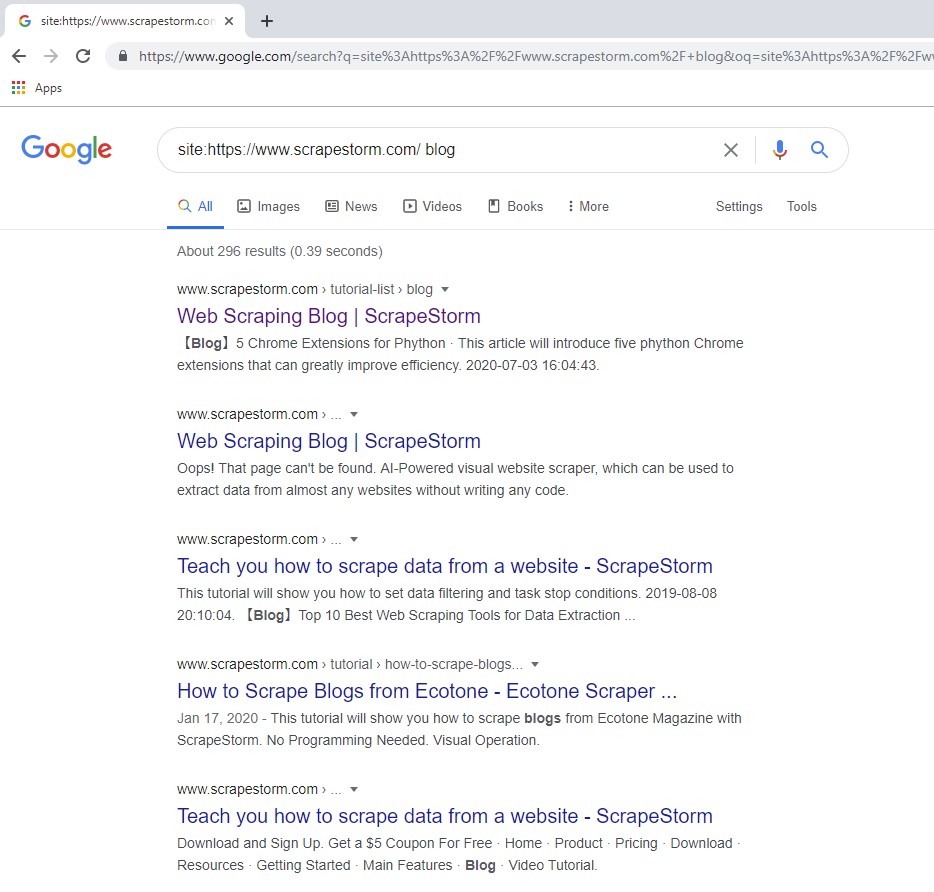Open dropdown next to tutorial-list › blog
Image resolution: width=934 pixels, height=892 pixels.
pyautogui.click(x=444, y=290)
